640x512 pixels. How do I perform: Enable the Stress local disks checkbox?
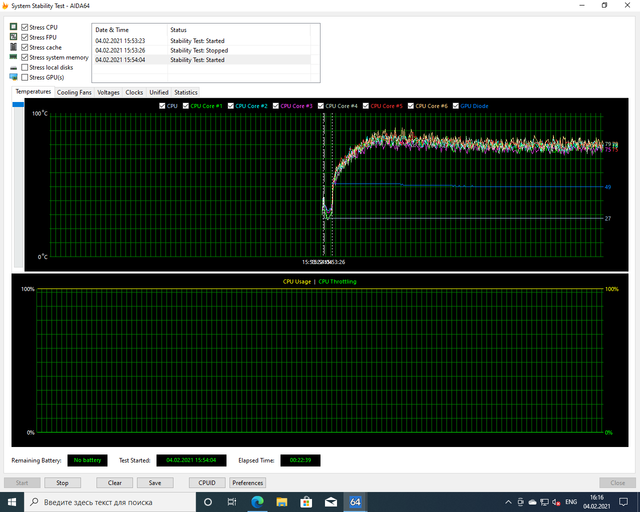(24, 67)
